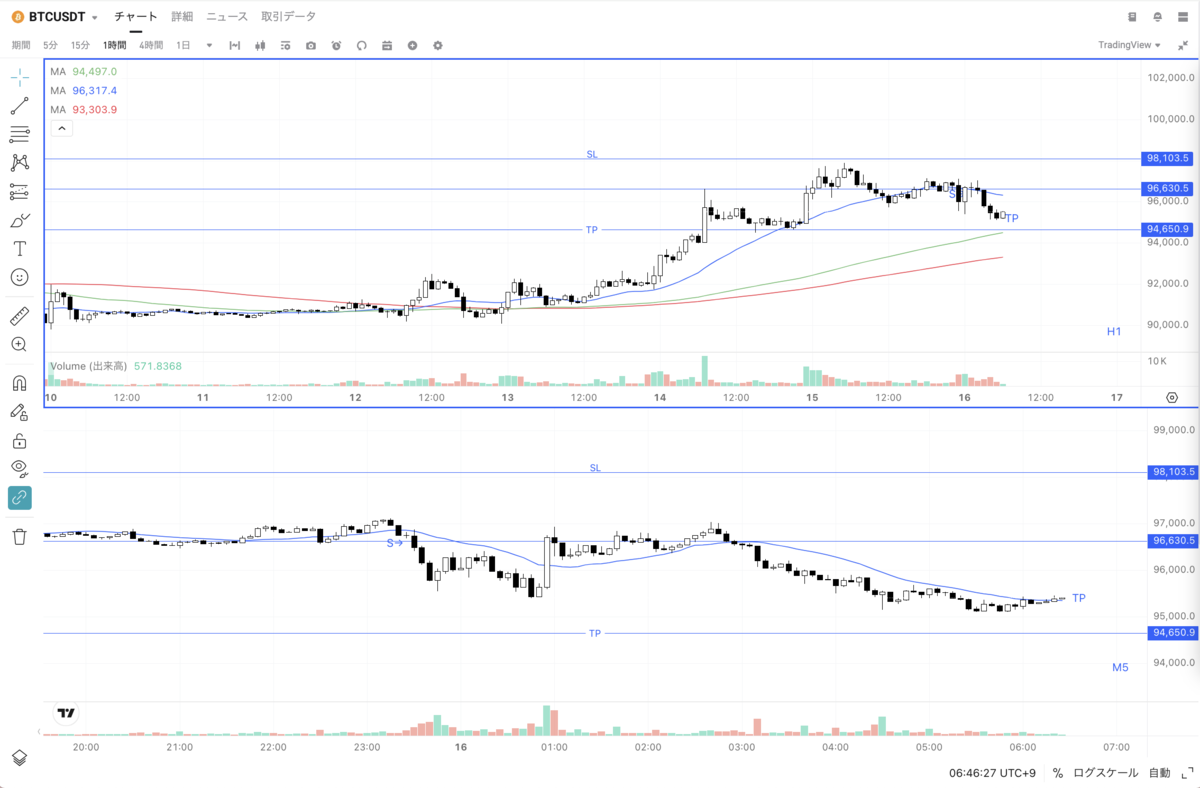The height and width of the screenshot is (788, 1200).
Task: Toggle percent scale button
Action: (1058, 773)
